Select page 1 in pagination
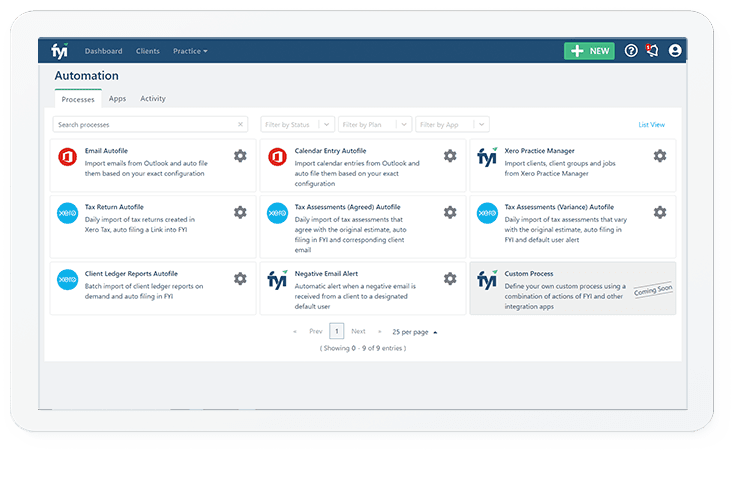733x492 pixels. click(x=337, y=331)
